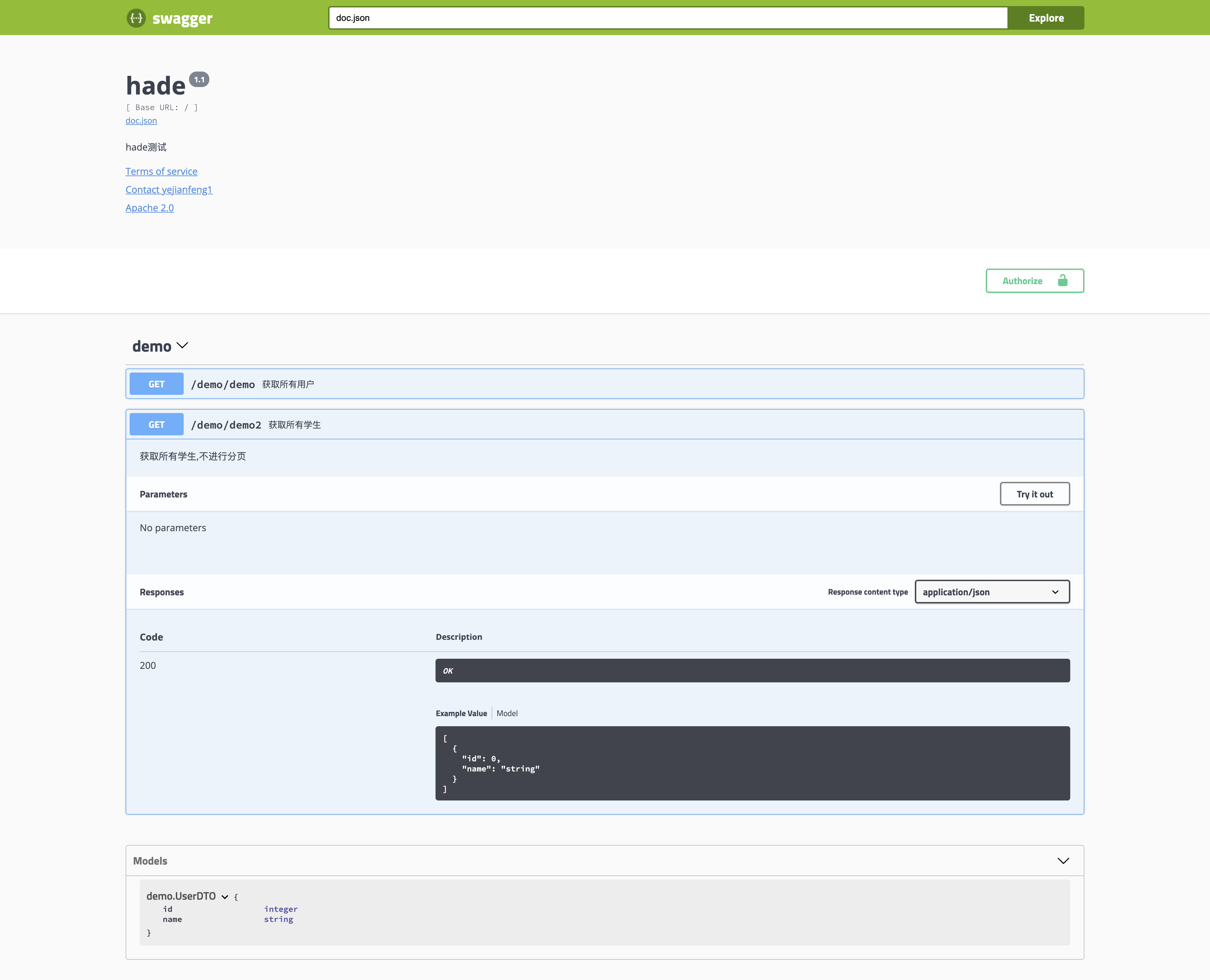Click the Swagger logo icon
Viewport: 1210px width, 980px height.
tap(136, 18)
